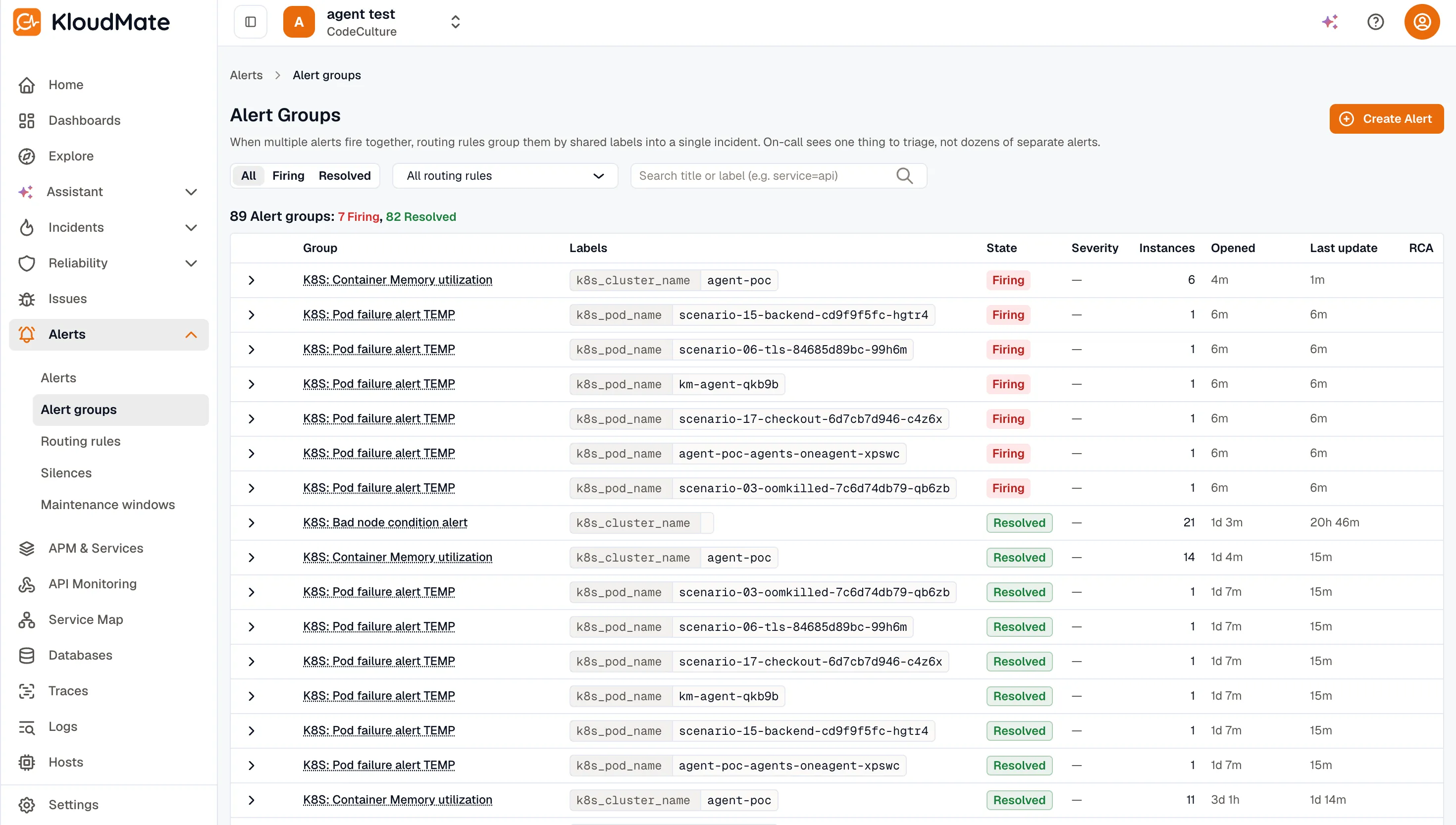Click the Traces icon
The image size is (1456, 825).
27,691
